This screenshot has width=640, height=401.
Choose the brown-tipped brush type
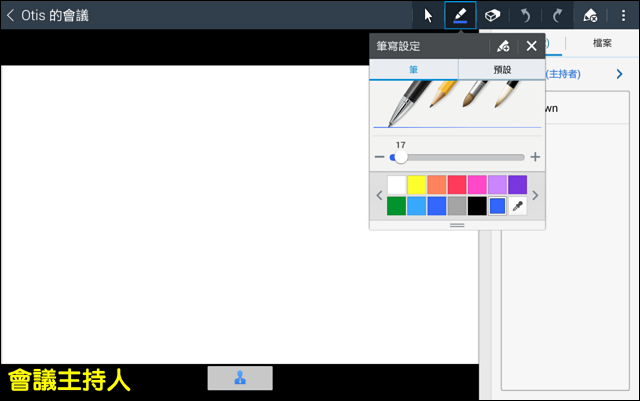[x=475, y=94]
